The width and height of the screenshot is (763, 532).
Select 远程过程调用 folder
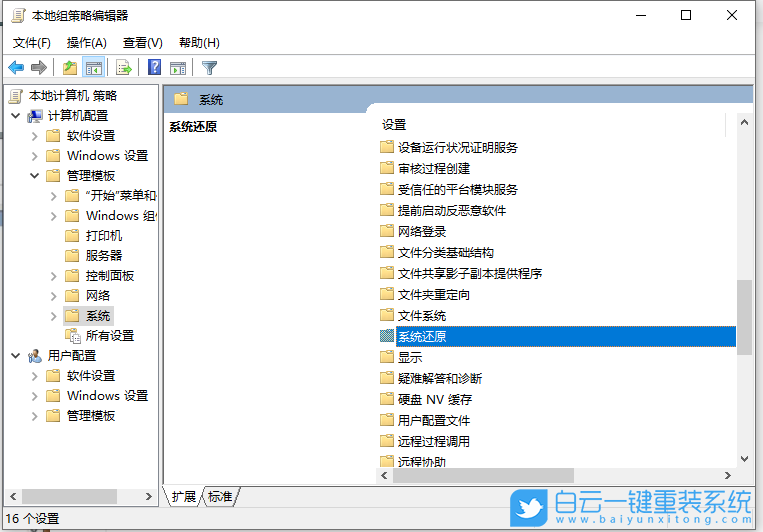[434, 441]
